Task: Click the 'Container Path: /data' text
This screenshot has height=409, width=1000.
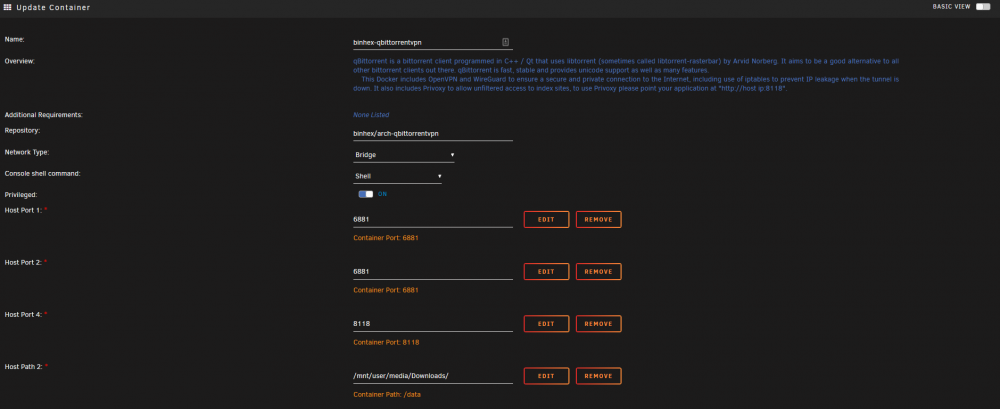Action: tap(387, 395)
